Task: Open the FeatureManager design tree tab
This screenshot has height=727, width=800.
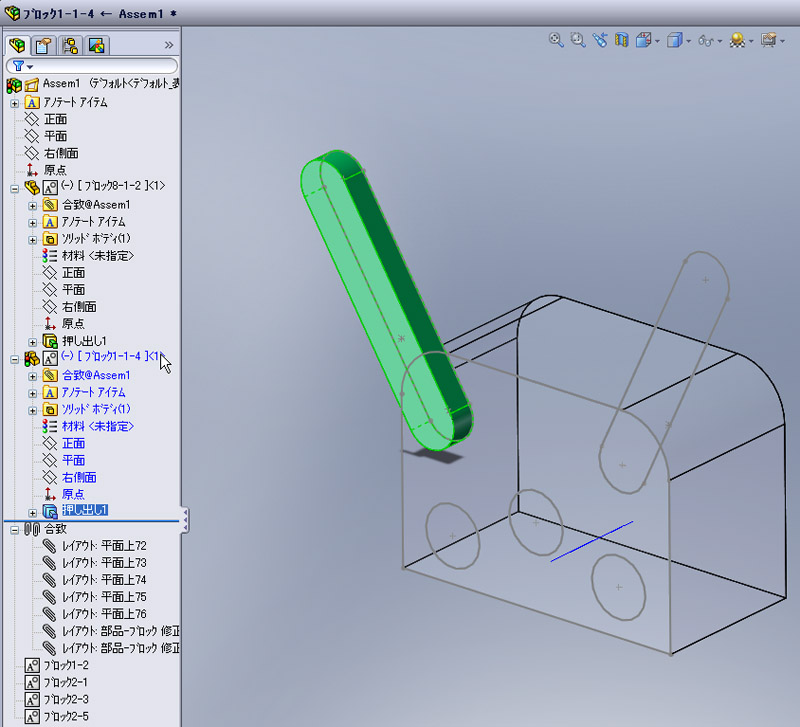Action: pos(18,45)
